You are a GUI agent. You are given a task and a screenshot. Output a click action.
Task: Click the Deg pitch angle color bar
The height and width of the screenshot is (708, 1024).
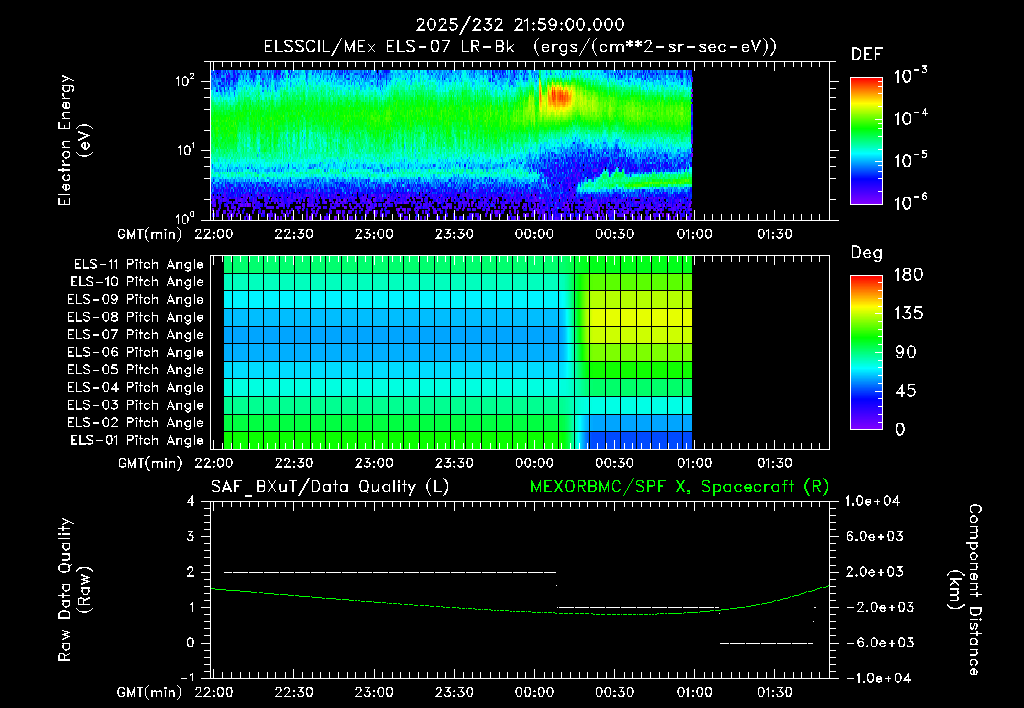[x=866, y=352]
